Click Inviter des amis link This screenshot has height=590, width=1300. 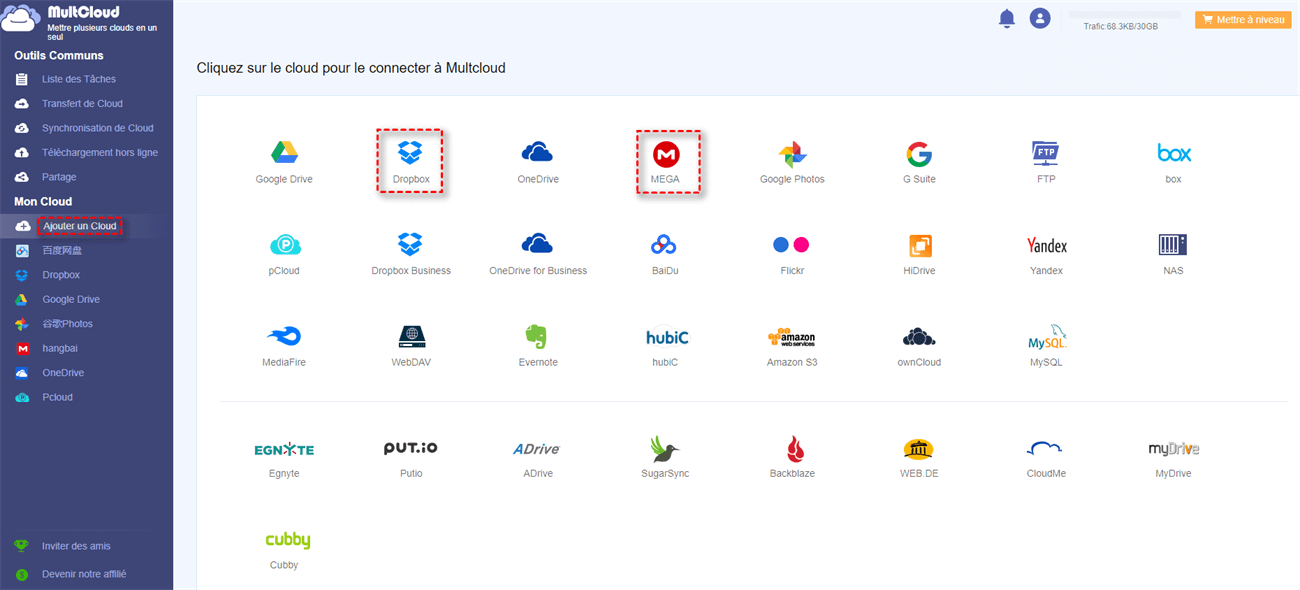tap(76, 546)
